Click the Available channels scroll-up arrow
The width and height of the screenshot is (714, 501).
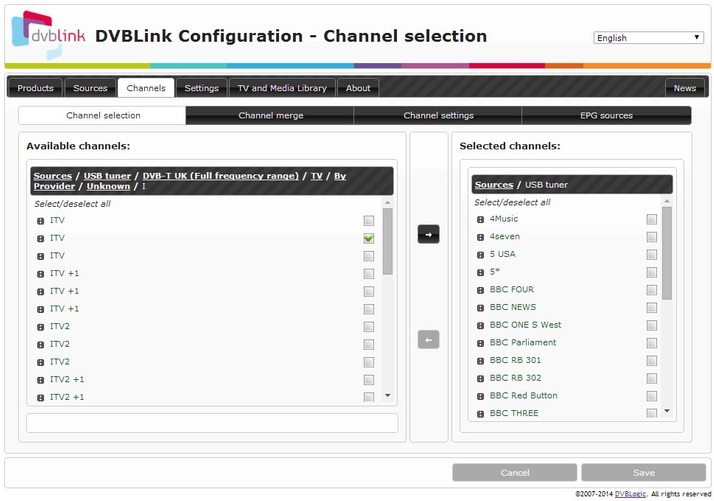pos(388,203)
